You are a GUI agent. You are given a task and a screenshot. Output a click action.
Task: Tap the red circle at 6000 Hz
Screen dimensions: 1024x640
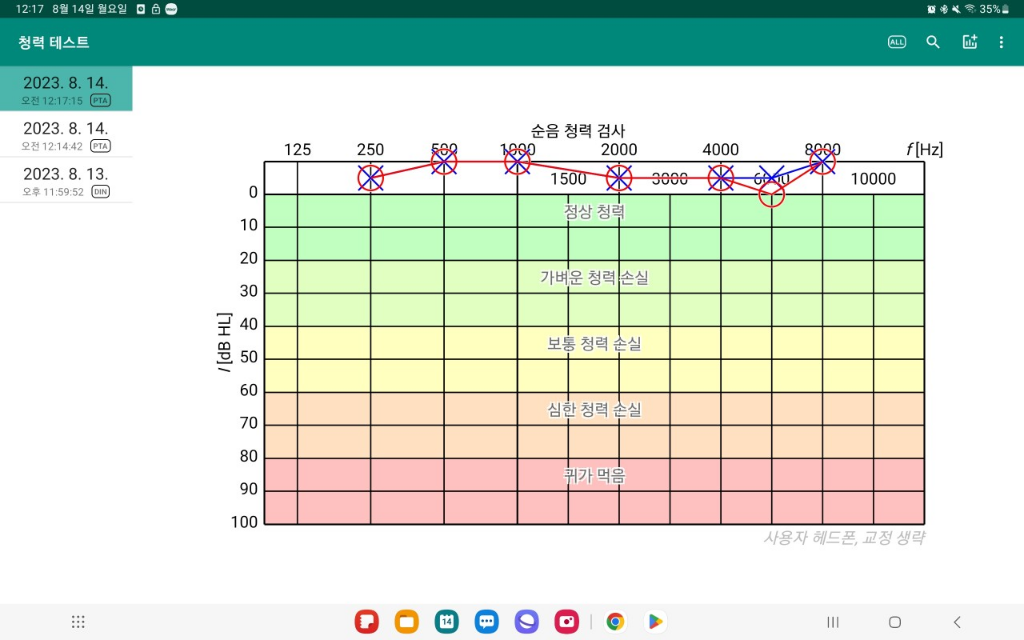pos(771,195)
